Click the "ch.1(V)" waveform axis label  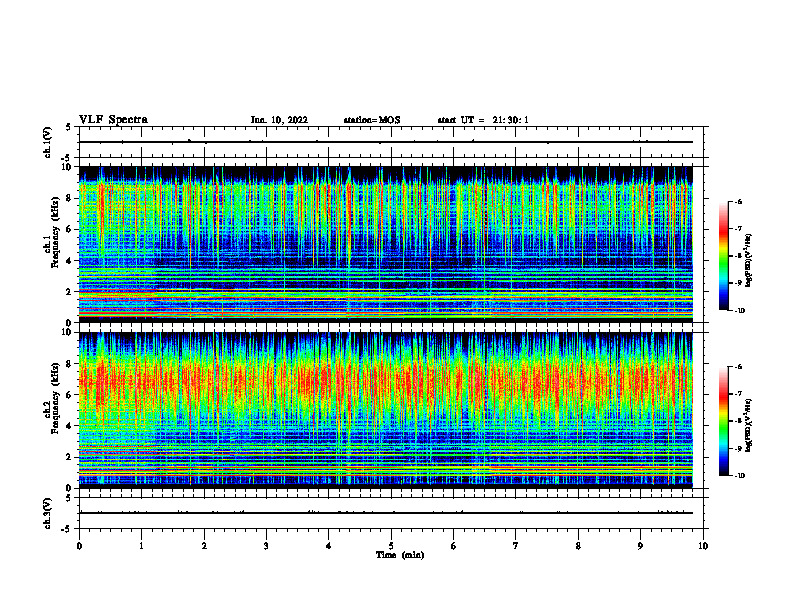[47, 142]
